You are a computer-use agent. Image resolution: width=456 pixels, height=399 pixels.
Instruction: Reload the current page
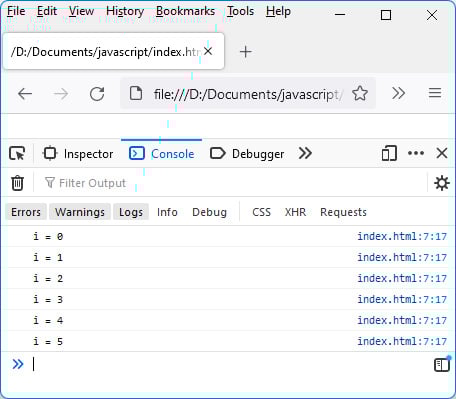coord(97,94)
